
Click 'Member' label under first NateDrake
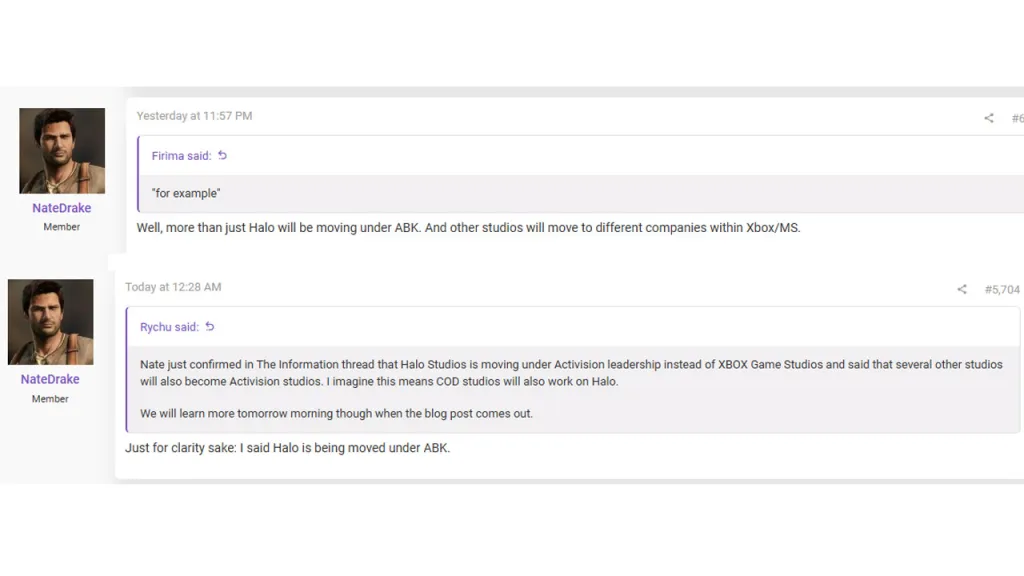[x=61, y=227]
